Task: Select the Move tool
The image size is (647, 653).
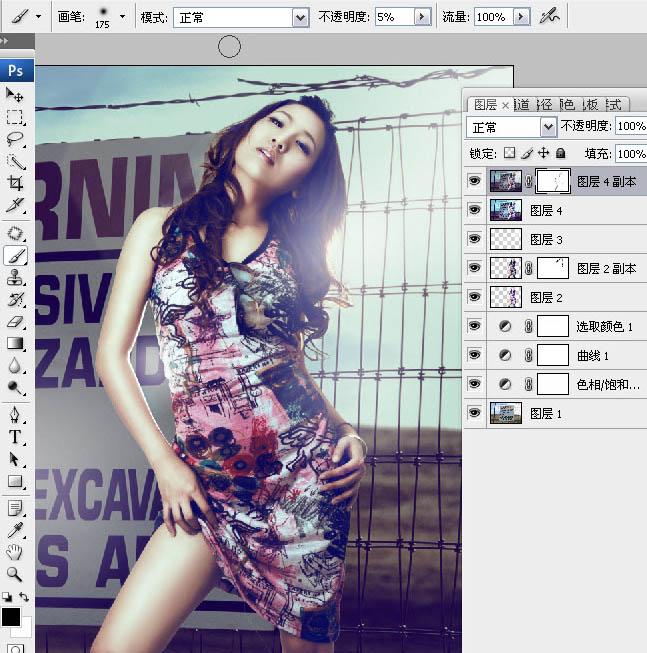Action: (x=15, y=95)
